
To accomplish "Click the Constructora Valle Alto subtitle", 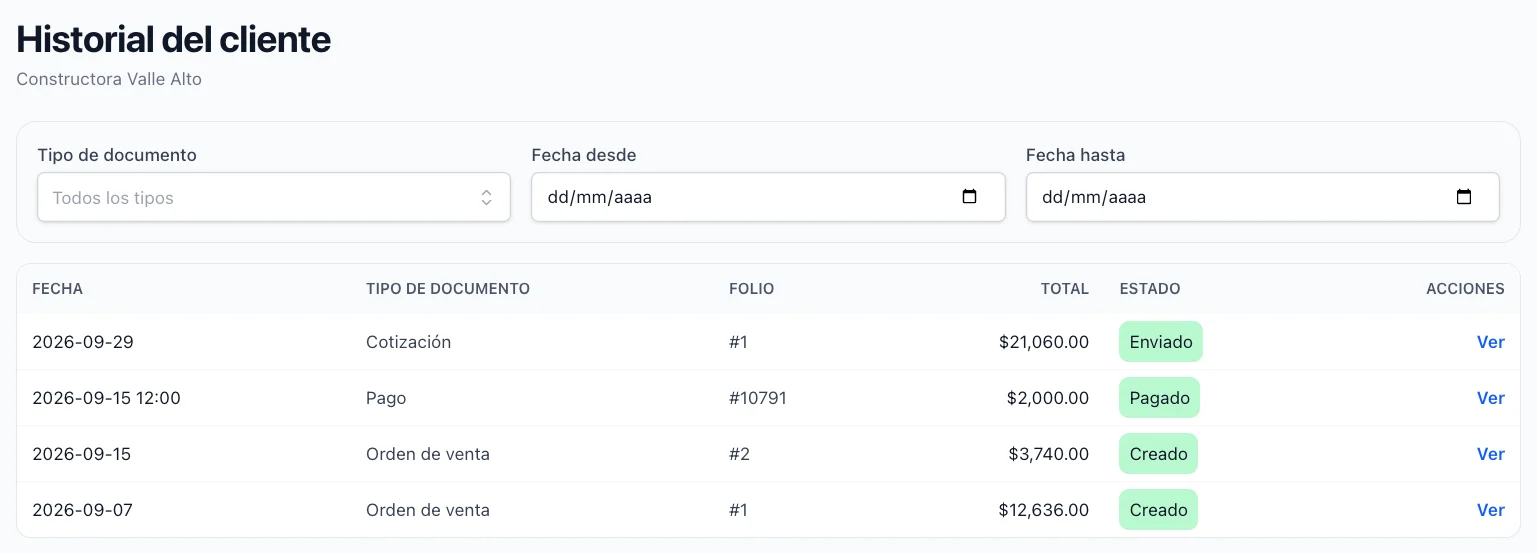I will pos(109,79).
